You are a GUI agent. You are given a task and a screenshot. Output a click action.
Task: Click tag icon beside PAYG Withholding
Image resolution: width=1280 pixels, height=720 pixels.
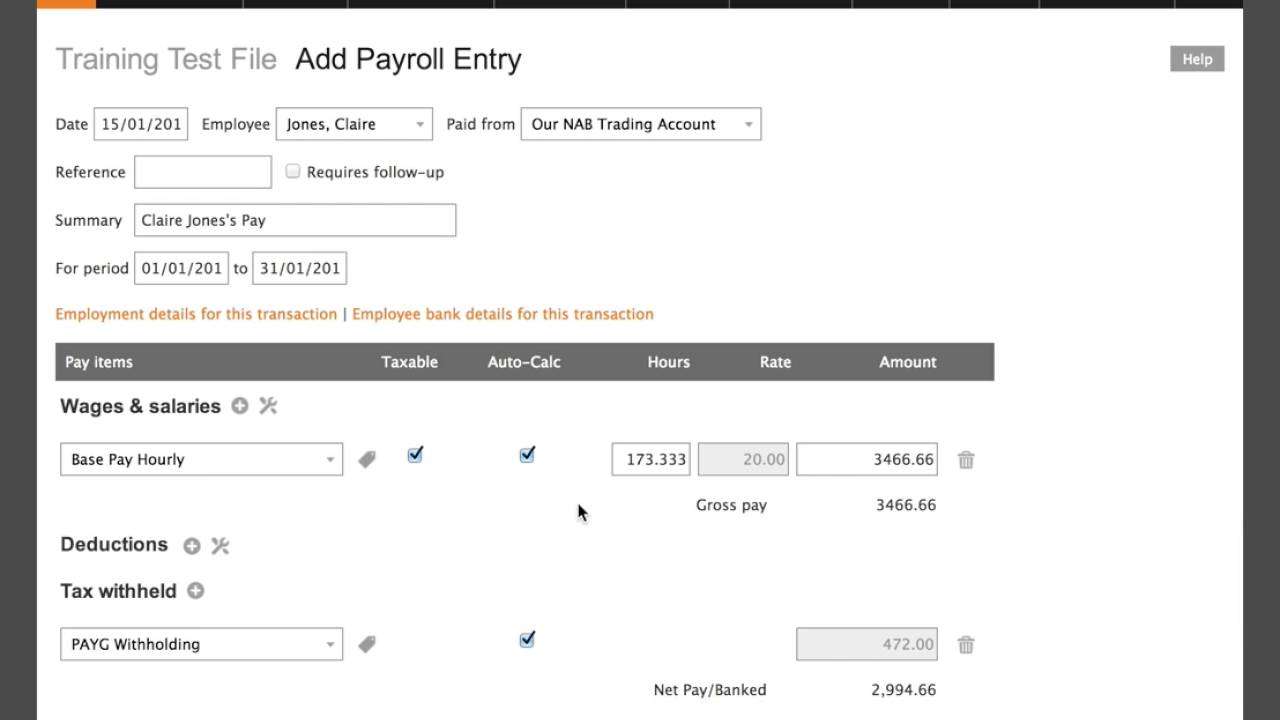click(367, 645)
